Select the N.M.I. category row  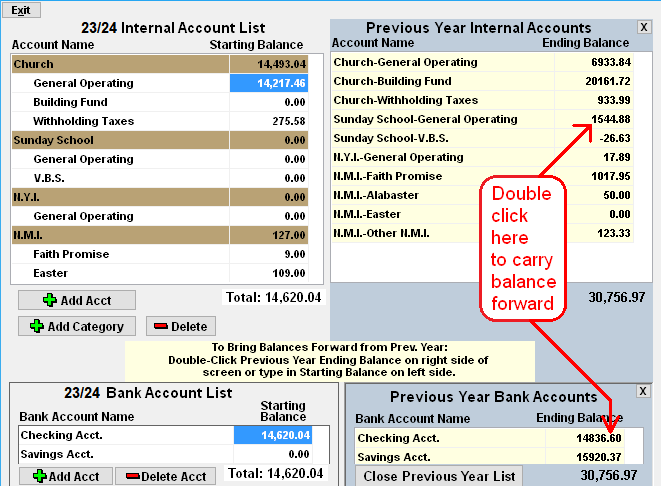pyautogui.click(x=120, y=235)
